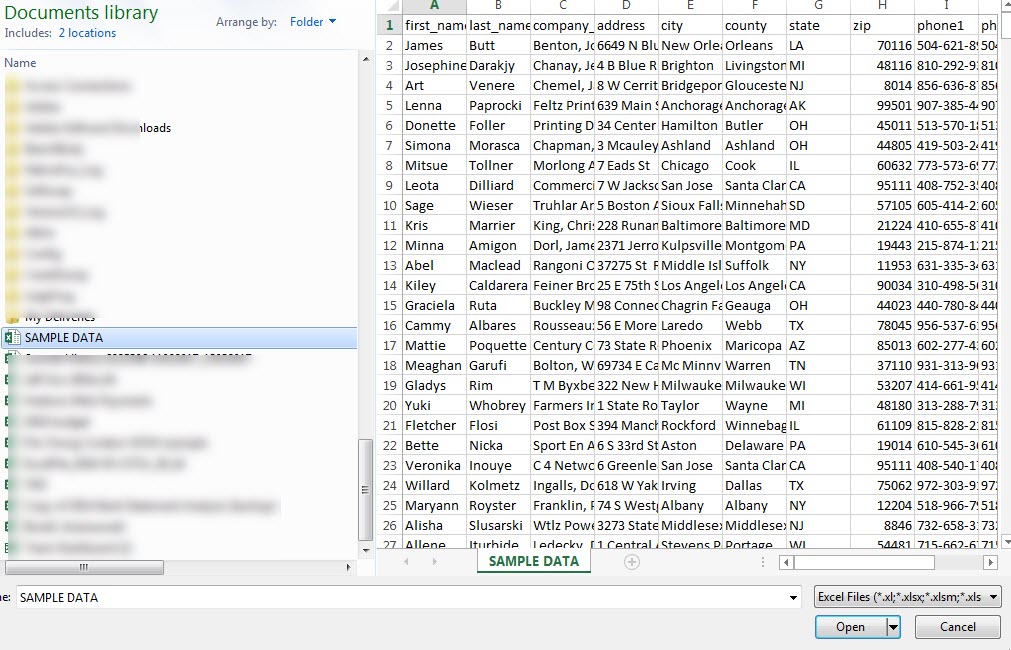The height and width of the screenshot is (650, 1011).
Task: Click the cell containing Darakjy
Action: pyautogui.click(x=498, y=66)
